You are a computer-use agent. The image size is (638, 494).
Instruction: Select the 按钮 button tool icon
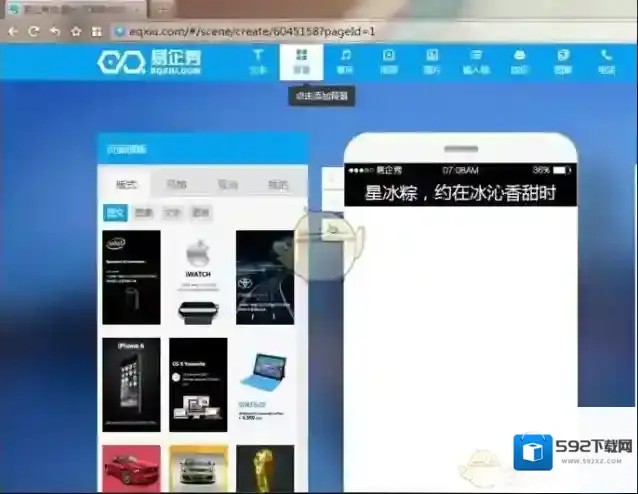coord(519,61)
